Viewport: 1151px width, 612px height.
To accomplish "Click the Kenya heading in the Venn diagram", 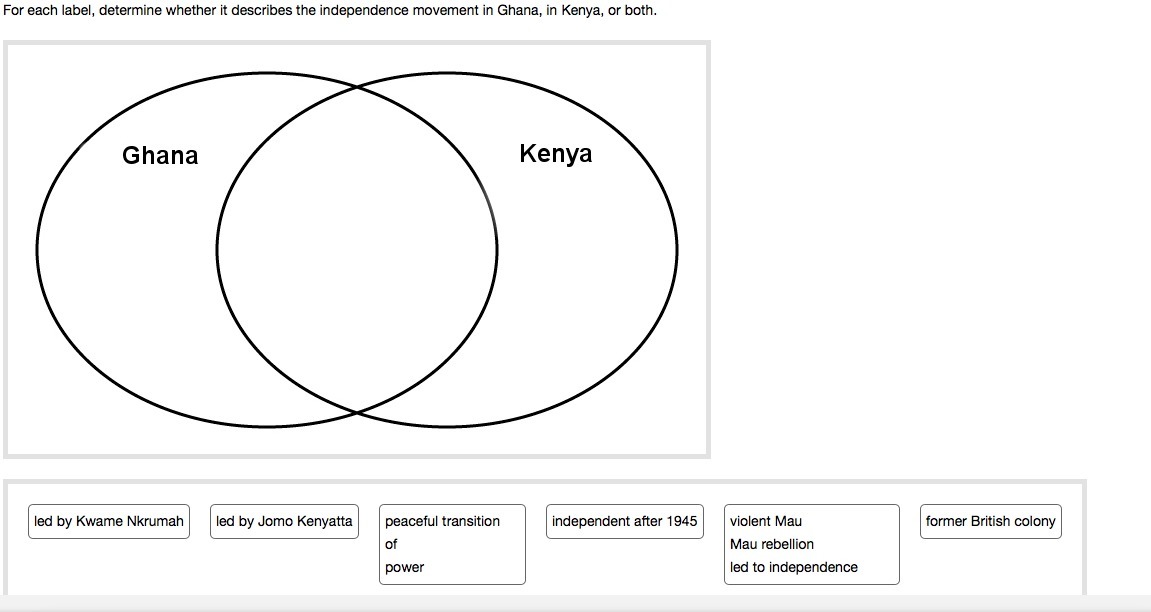I will 556,154.
